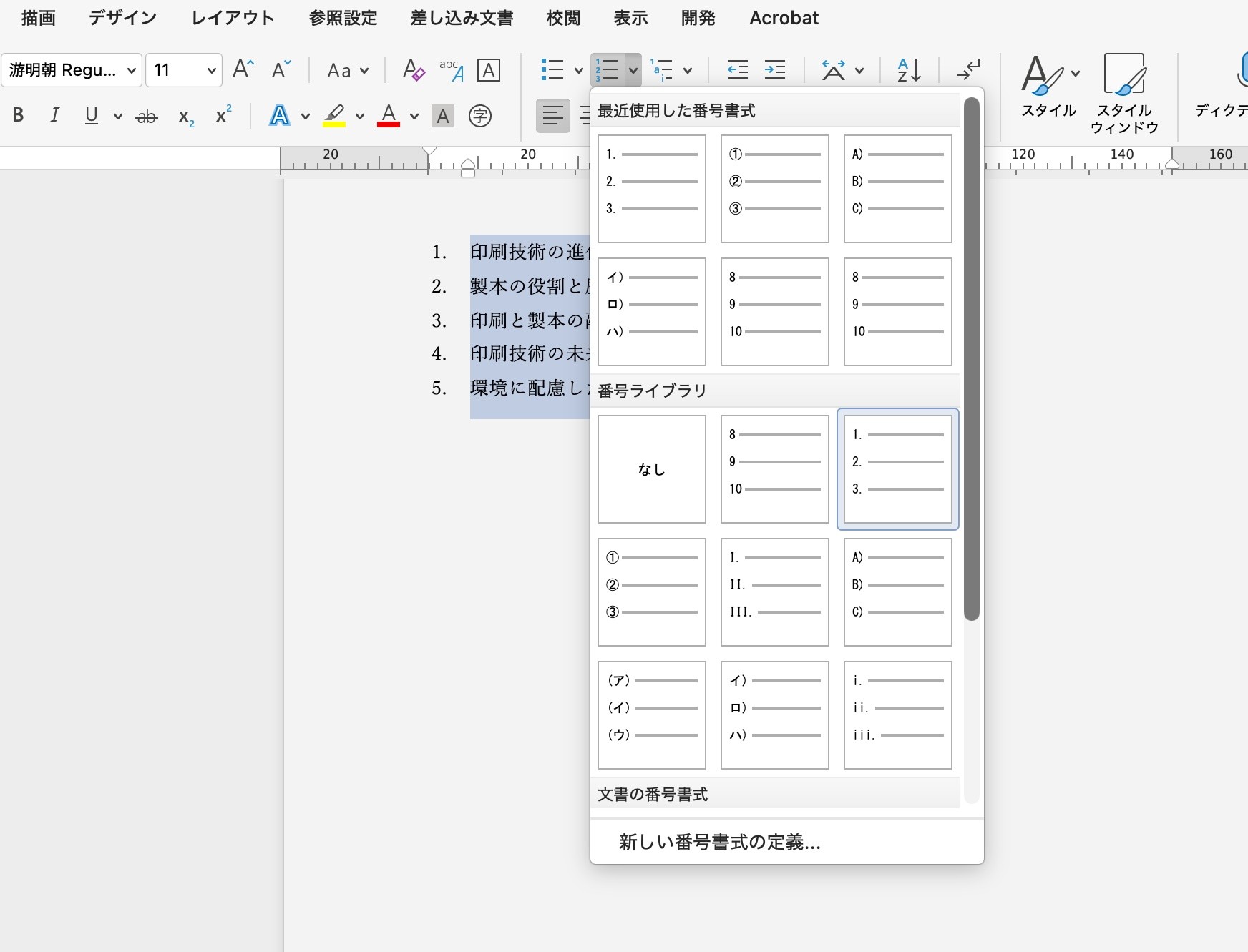This screenshot has height=952, width=1248.
Task: Open the phonetic guide (ruby) tool
Action: click(452, 69)
